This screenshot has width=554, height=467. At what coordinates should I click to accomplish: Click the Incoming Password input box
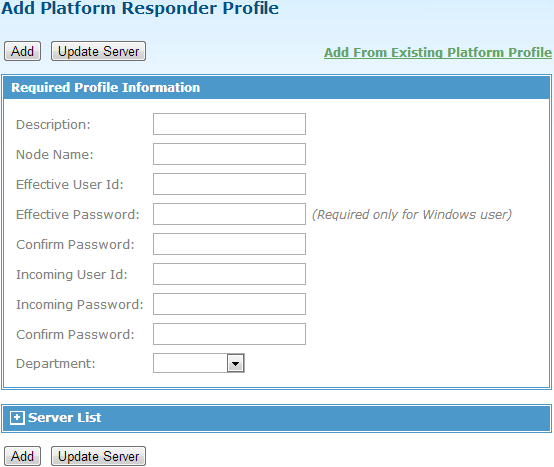click(229, 304)
